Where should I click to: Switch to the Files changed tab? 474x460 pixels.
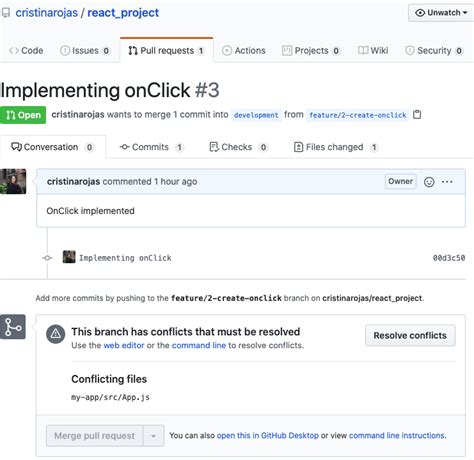[336, 147]
